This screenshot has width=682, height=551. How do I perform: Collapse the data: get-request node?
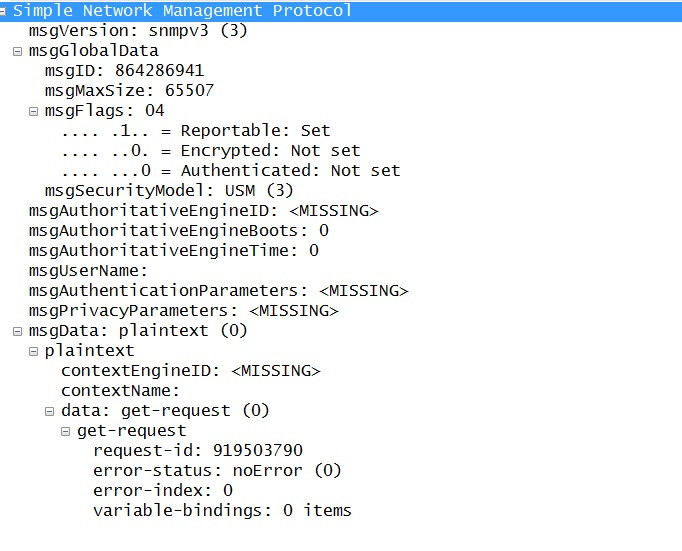coord(49,411)
